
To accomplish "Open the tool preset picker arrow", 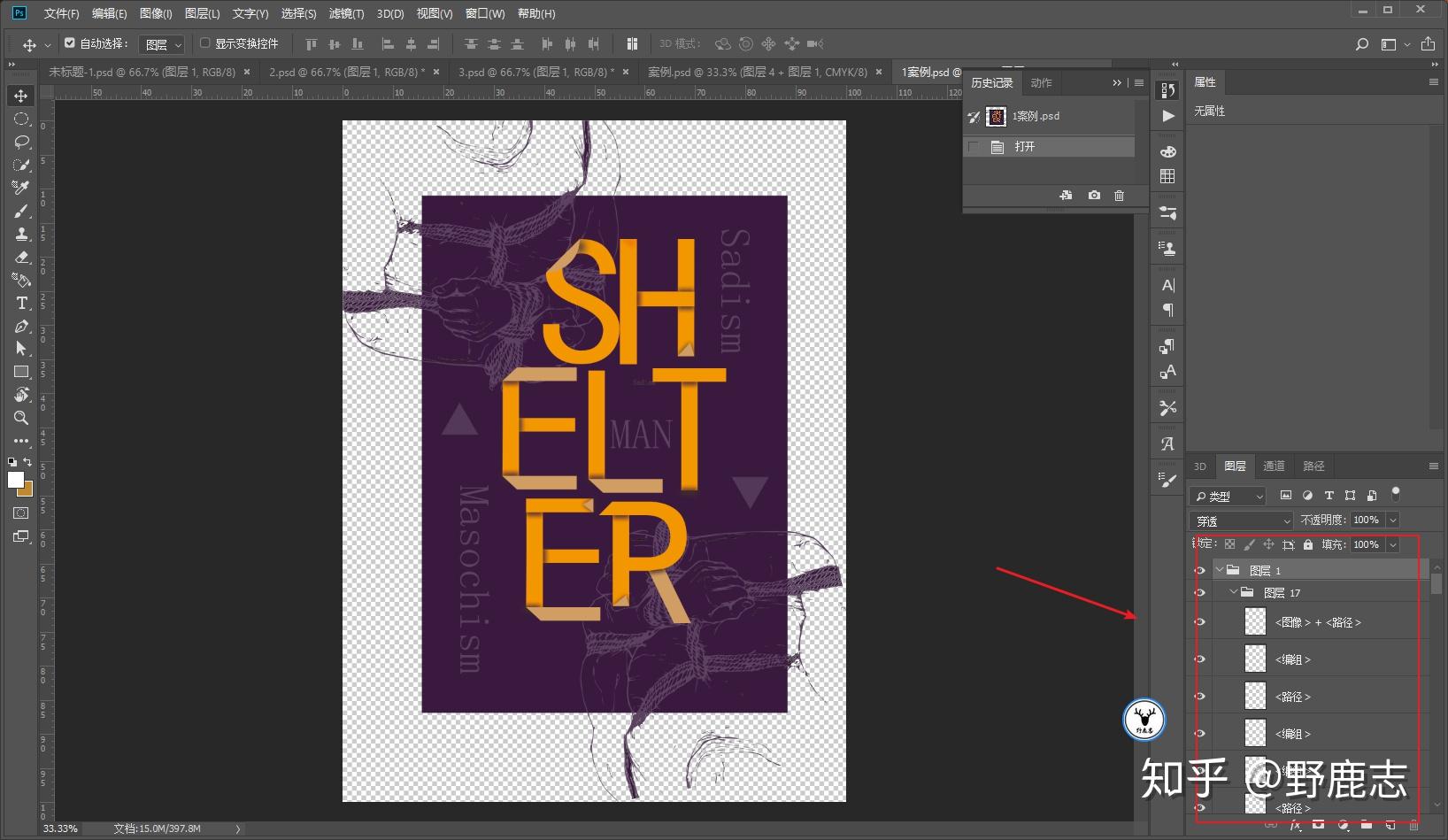I will coord(48,44).
